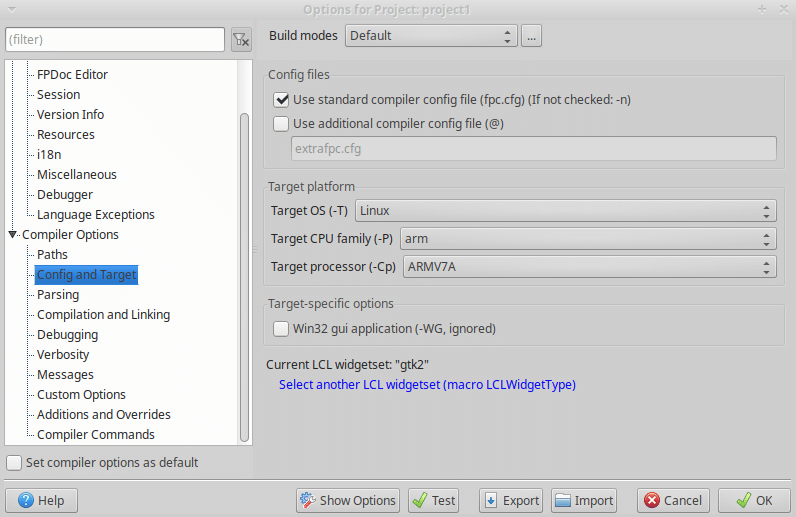This screenshot has width=796, height=517.
Task: Open Target CPU family dropdown
Action: pos(588,239)
